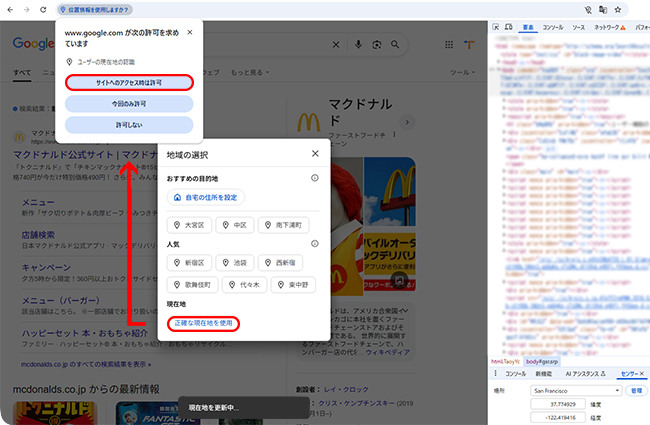Open the メニュー（バーガー） sitelink

61,300
